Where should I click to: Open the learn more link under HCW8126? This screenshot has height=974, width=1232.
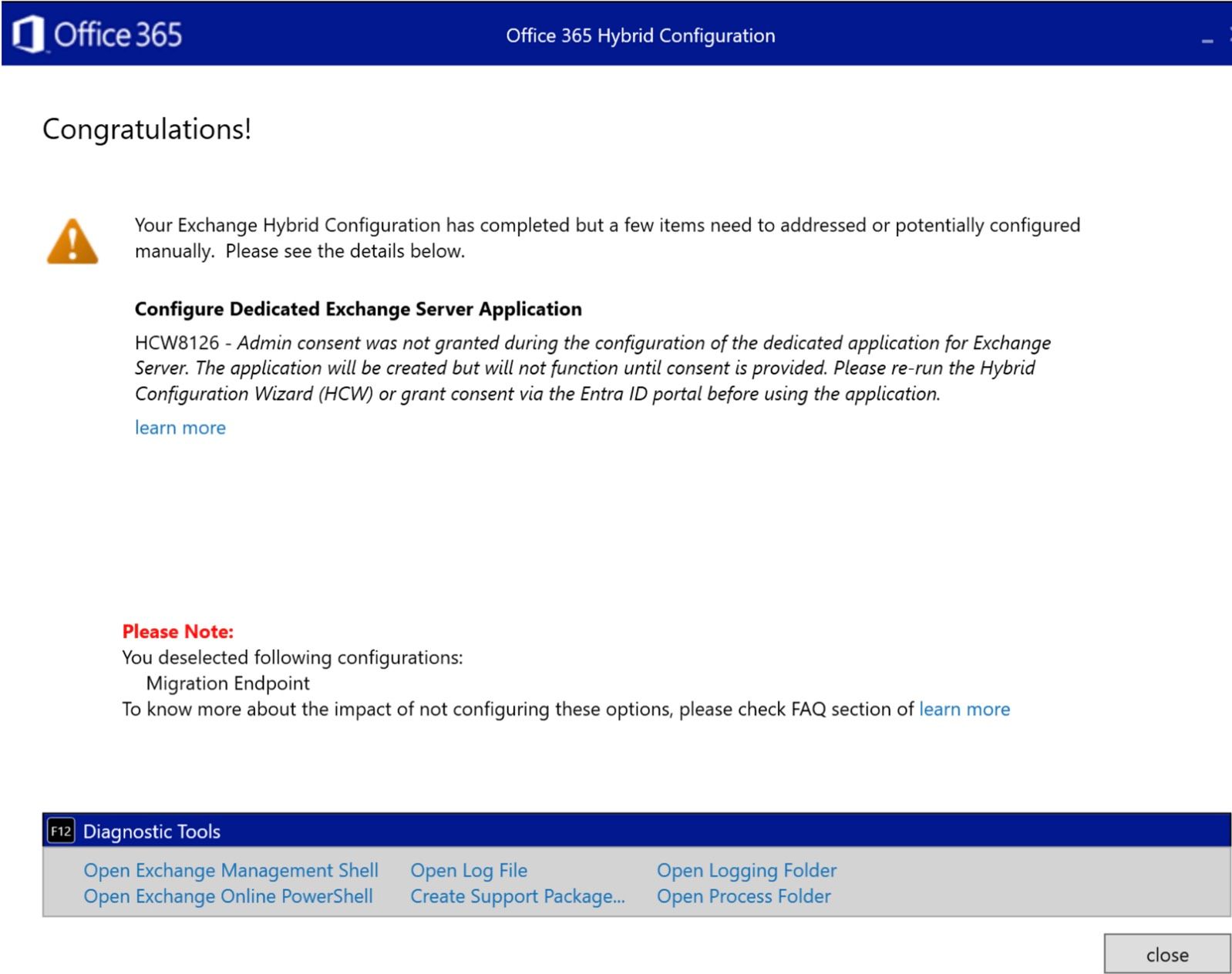click(180, 428)
